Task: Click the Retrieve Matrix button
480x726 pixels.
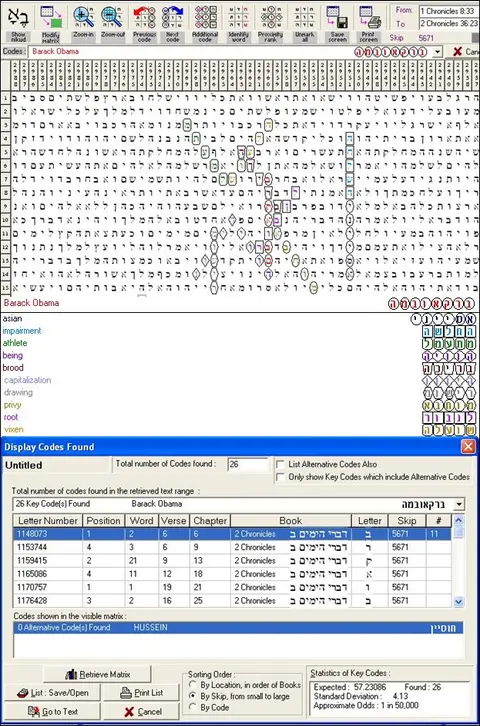Action: (97, 674)
